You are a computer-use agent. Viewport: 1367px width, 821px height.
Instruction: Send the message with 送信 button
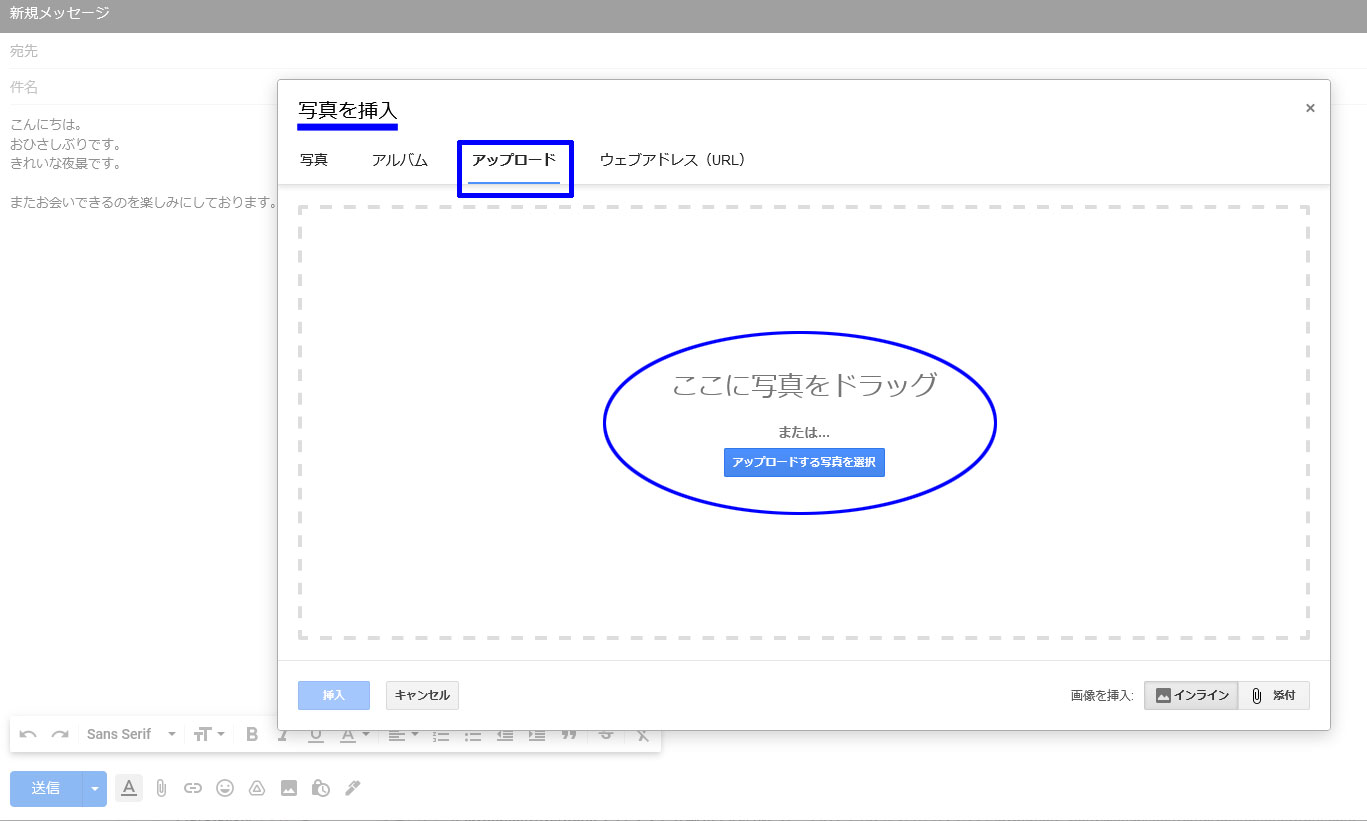click(x=46, y=788)
